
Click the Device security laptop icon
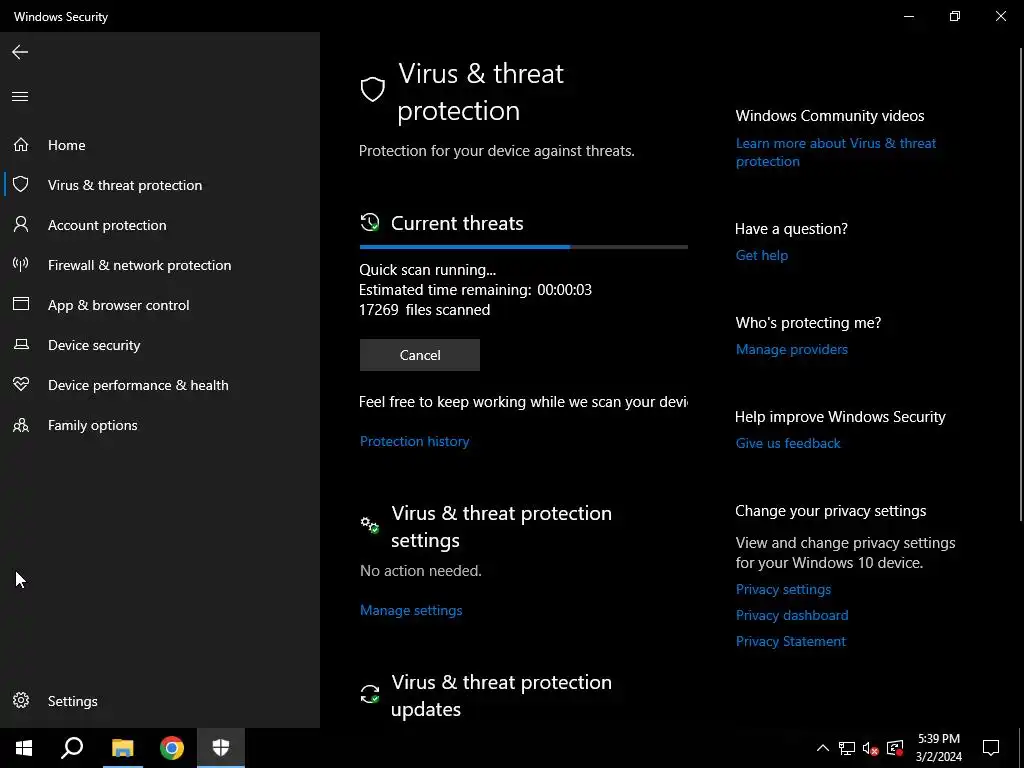[x=21, y=345]
